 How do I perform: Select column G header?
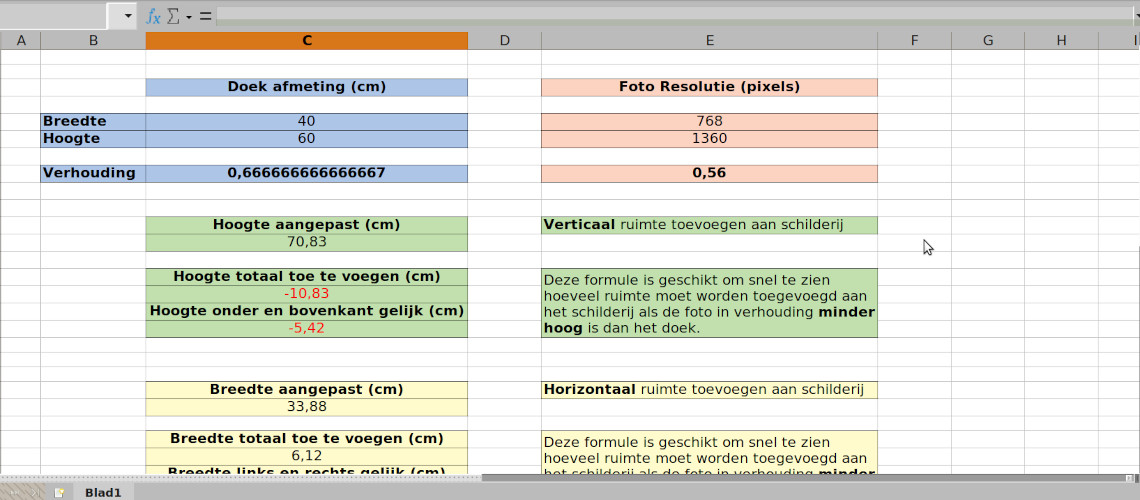point(987,40)
